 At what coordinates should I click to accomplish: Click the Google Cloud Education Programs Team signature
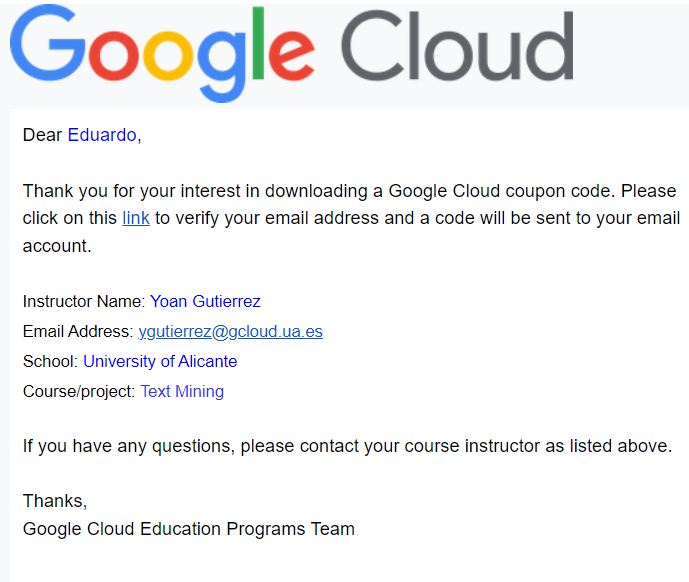click(x=189, y=529)
